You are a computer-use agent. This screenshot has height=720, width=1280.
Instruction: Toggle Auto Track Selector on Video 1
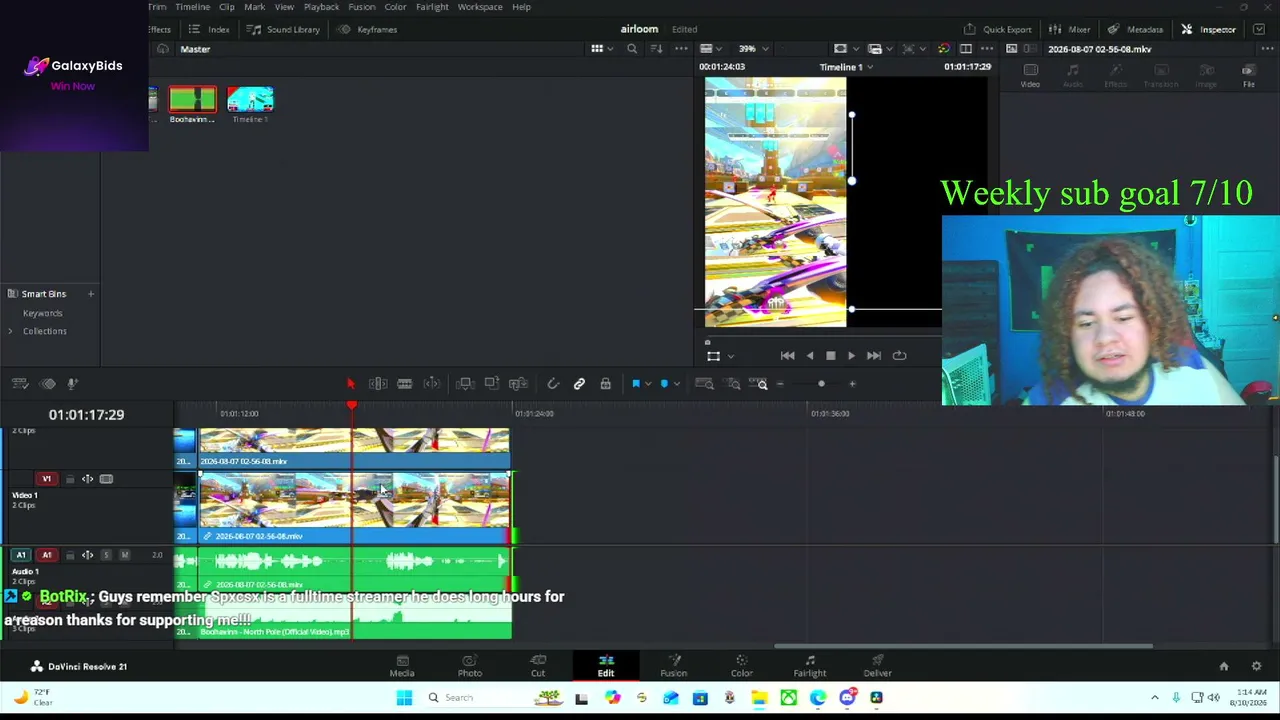(88, 479)
